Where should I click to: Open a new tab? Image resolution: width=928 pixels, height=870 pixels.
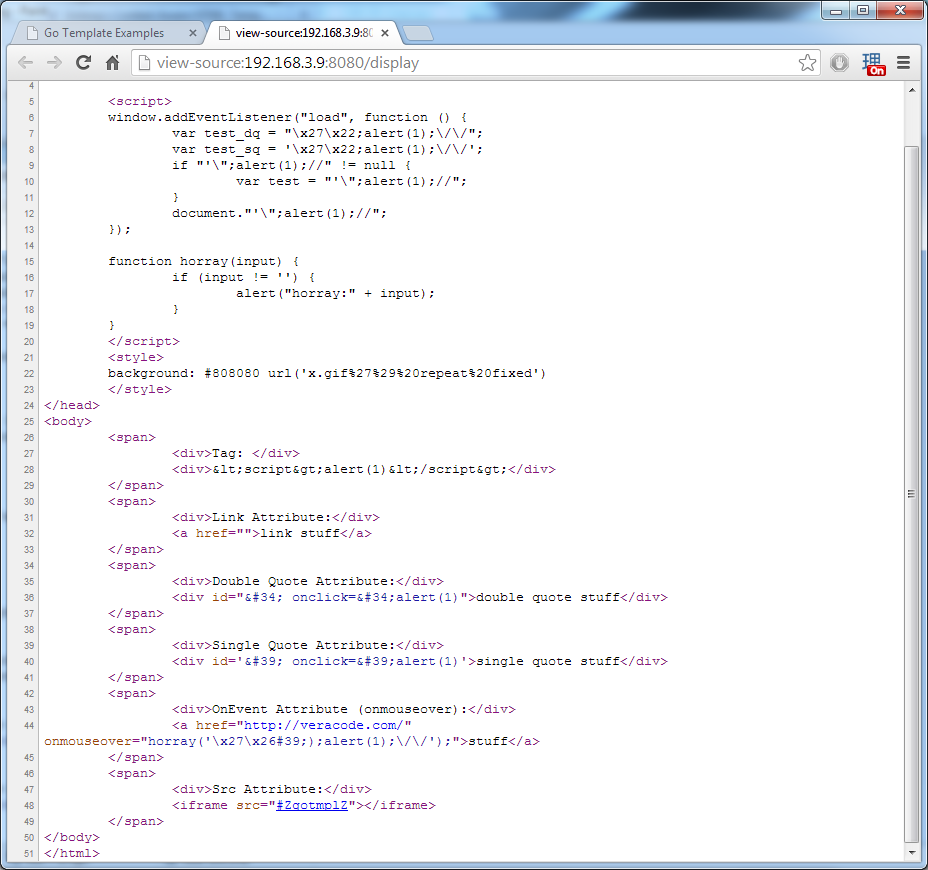[418, 34]
